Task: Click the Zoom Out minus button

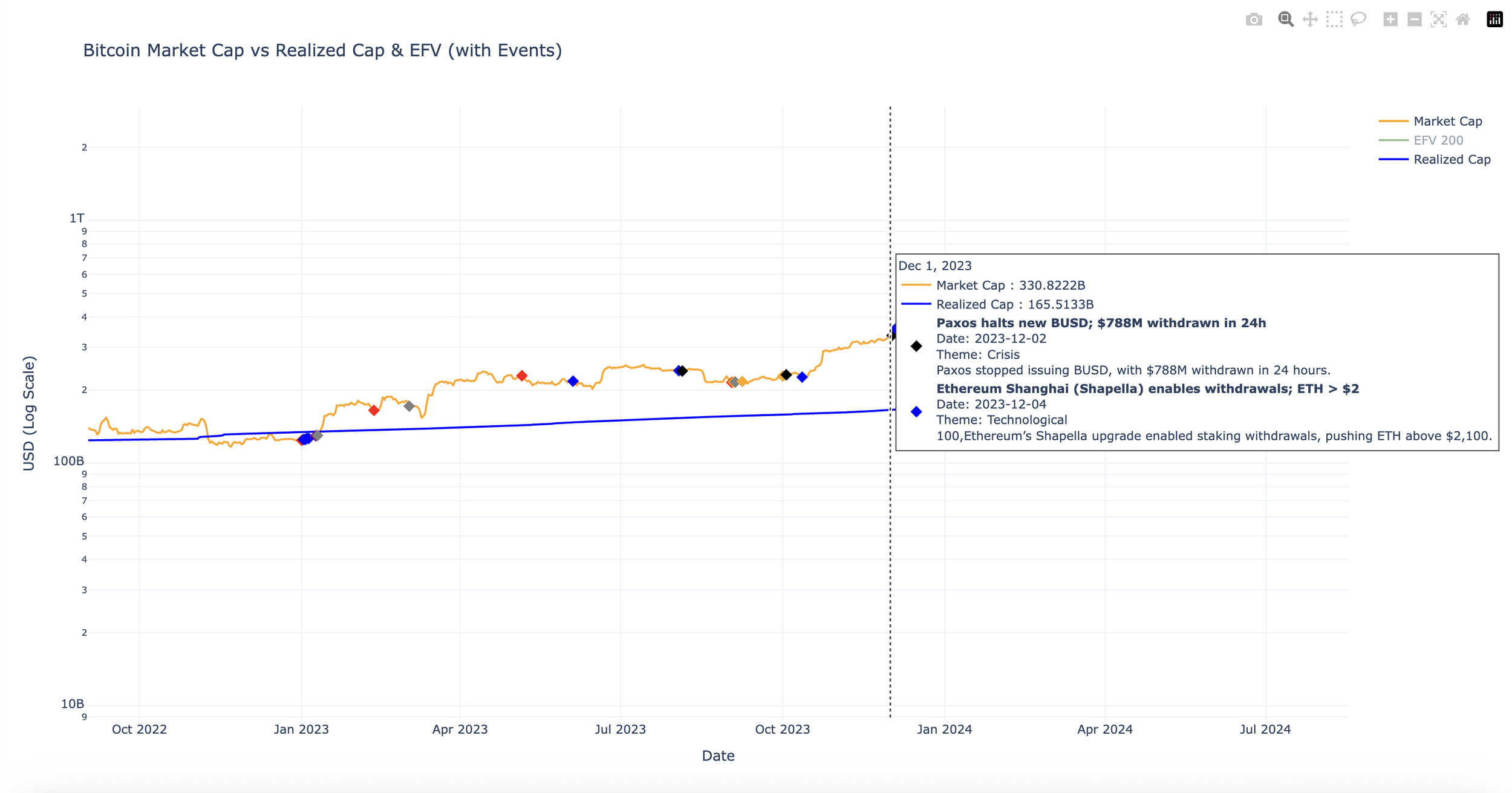Action: [1414, 19]
